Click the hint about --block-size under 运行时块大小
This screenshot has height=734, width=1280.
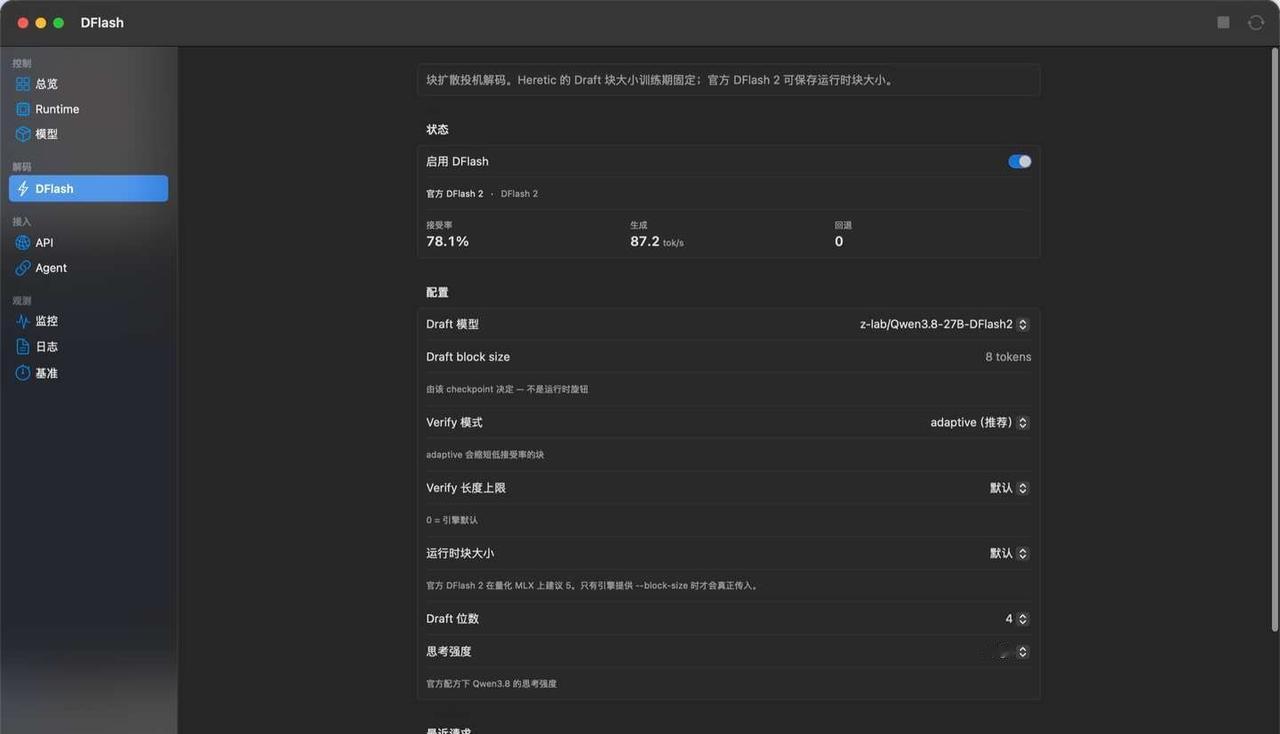pyautogui.click(x=593, y=586)
